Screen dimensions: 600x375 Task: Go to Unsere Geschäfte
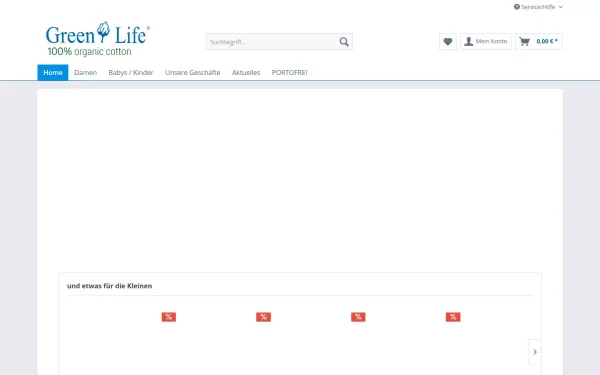click(192, 72)
